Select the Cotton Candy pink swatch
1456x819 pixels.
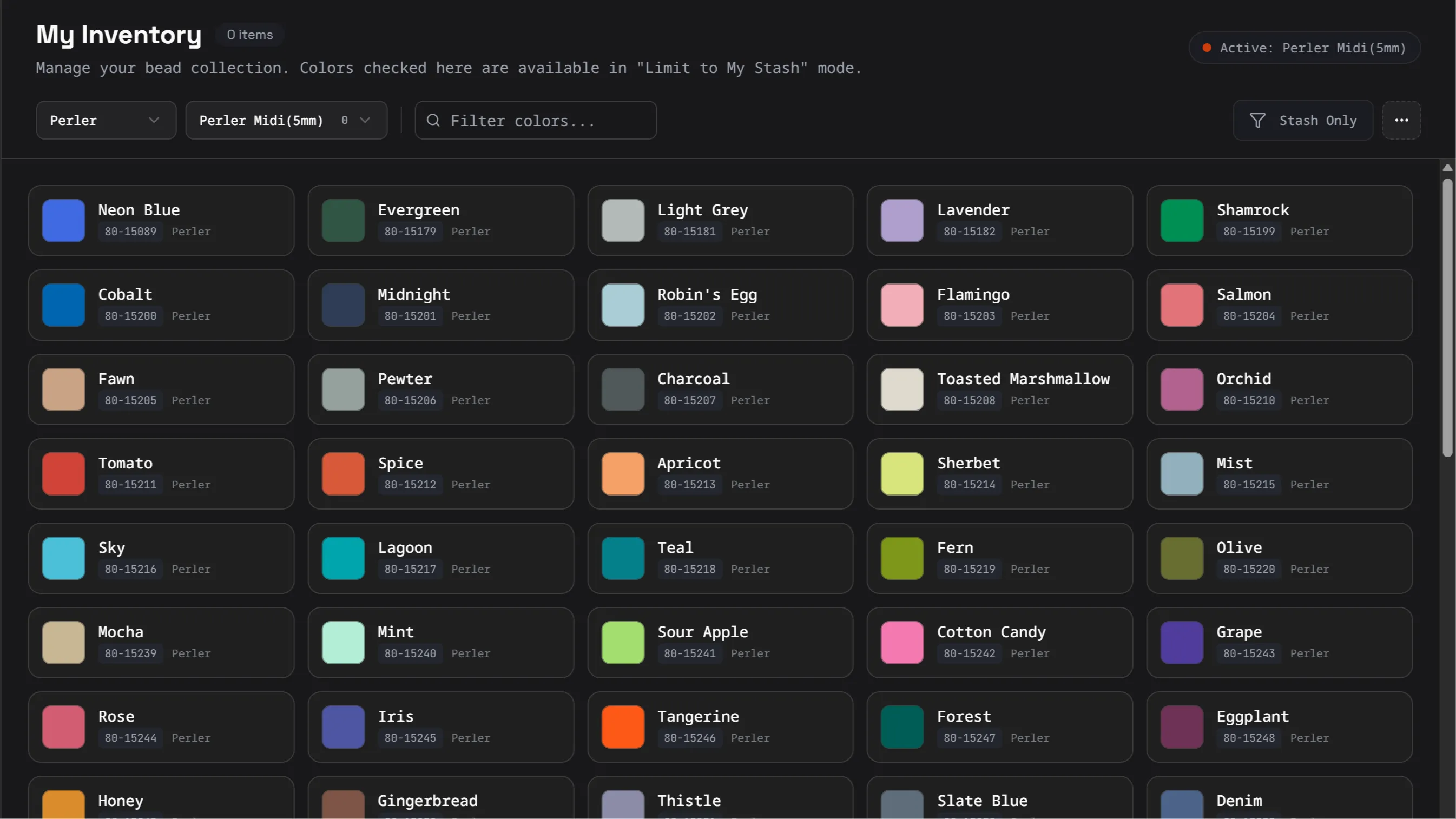pos(901,643)
